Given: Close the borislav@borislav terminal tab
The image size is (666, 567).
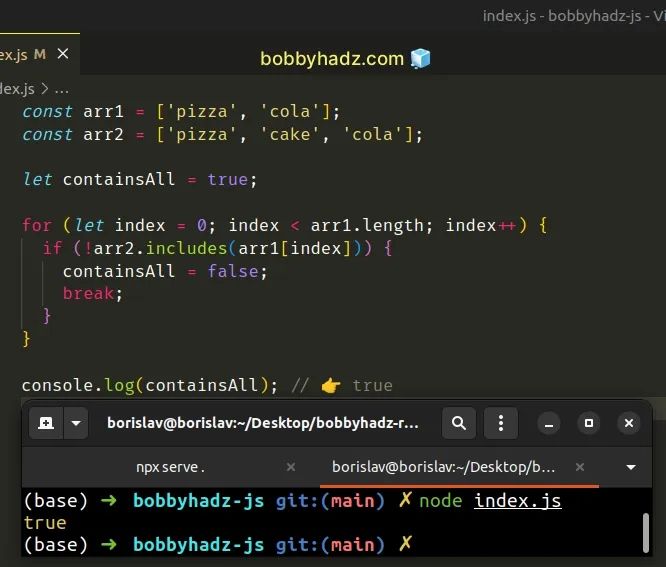Looking at the screenshot, I should (x=580, y=467).
